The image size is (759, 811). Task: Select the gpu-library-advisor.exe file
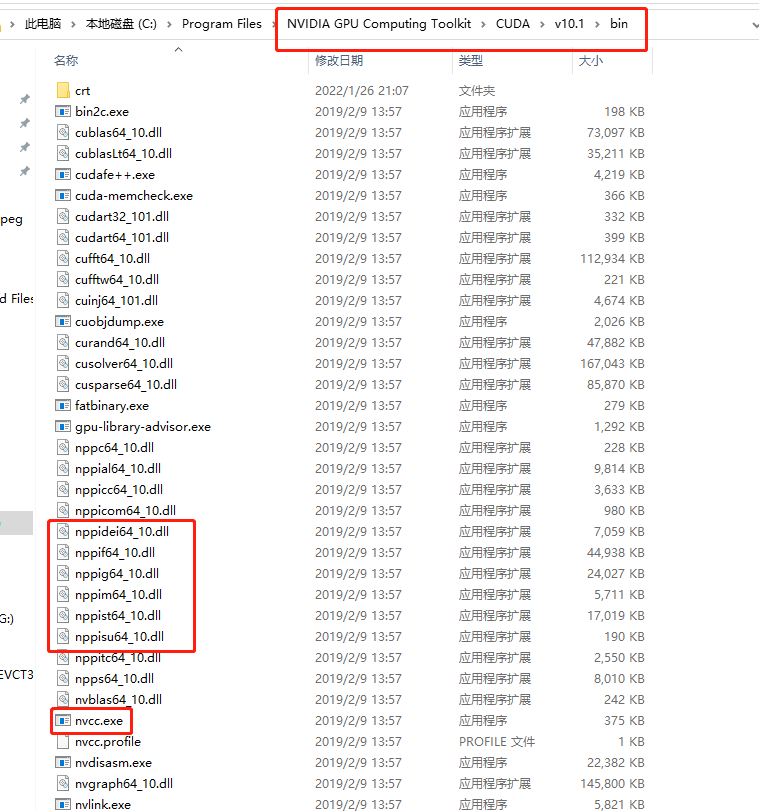tap(142, 427)
